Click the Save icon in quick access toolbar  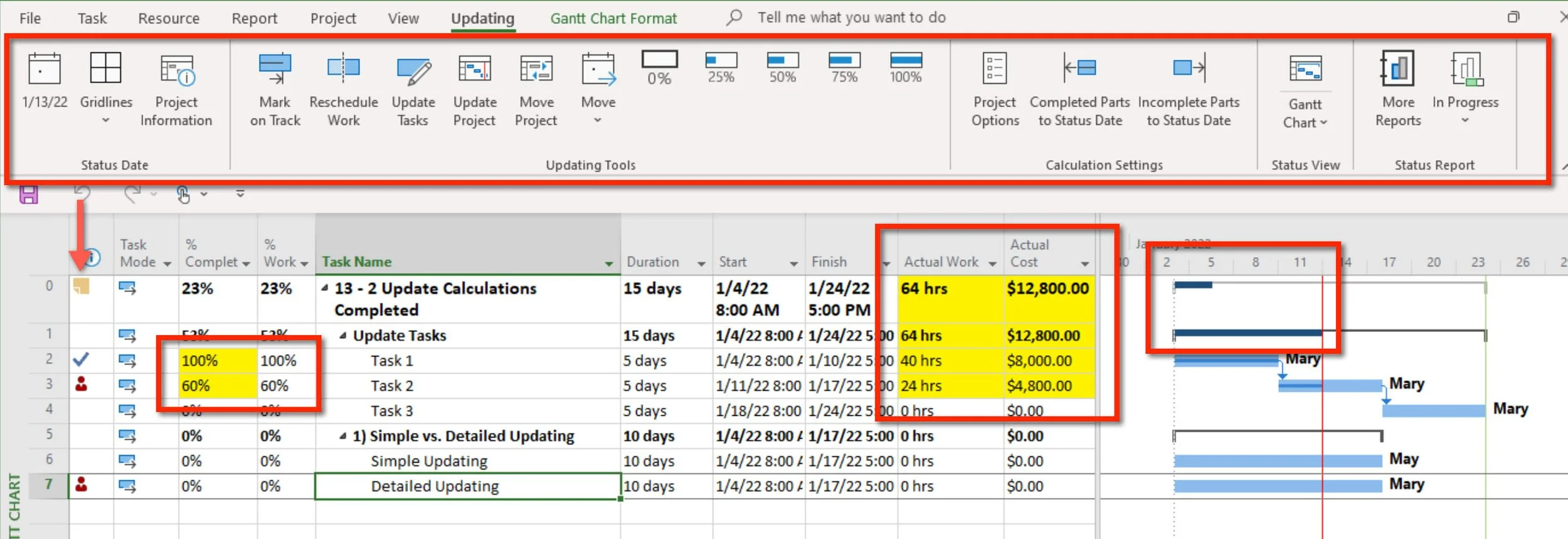tap(29, 195)
